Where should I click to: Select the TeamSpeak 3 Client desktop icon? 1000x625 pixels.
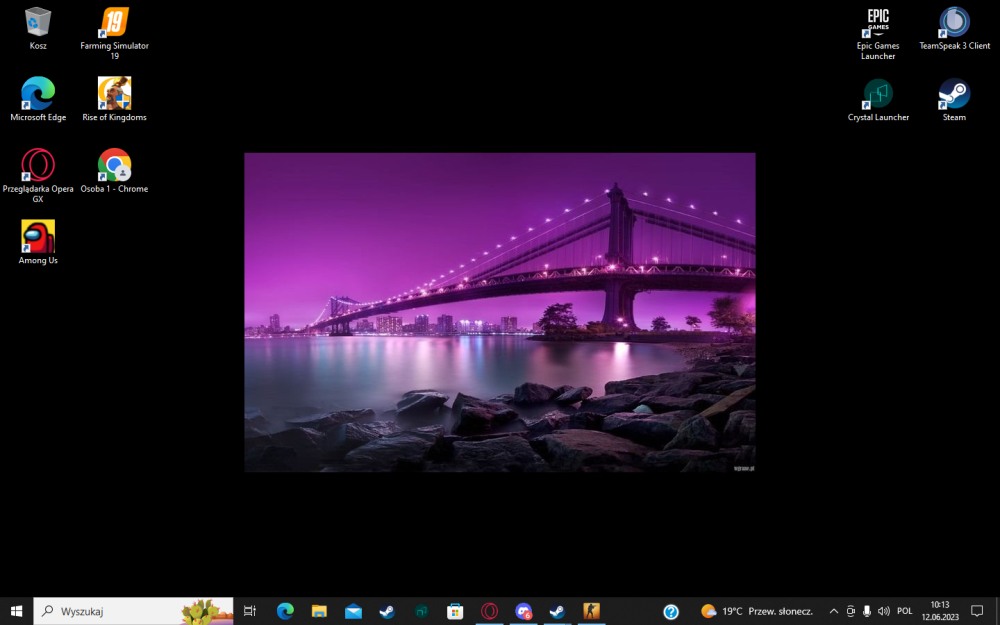click(954, 29)
